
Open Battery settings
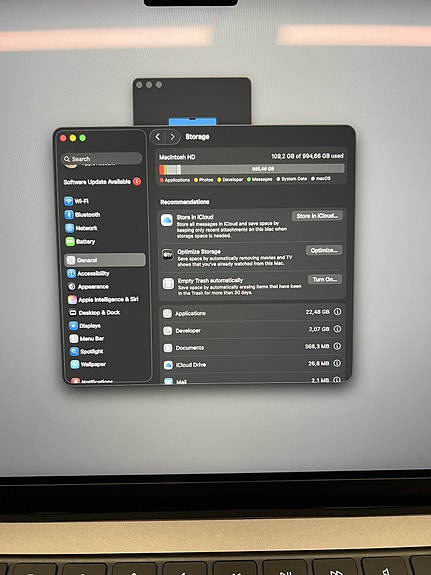point(81,242)
